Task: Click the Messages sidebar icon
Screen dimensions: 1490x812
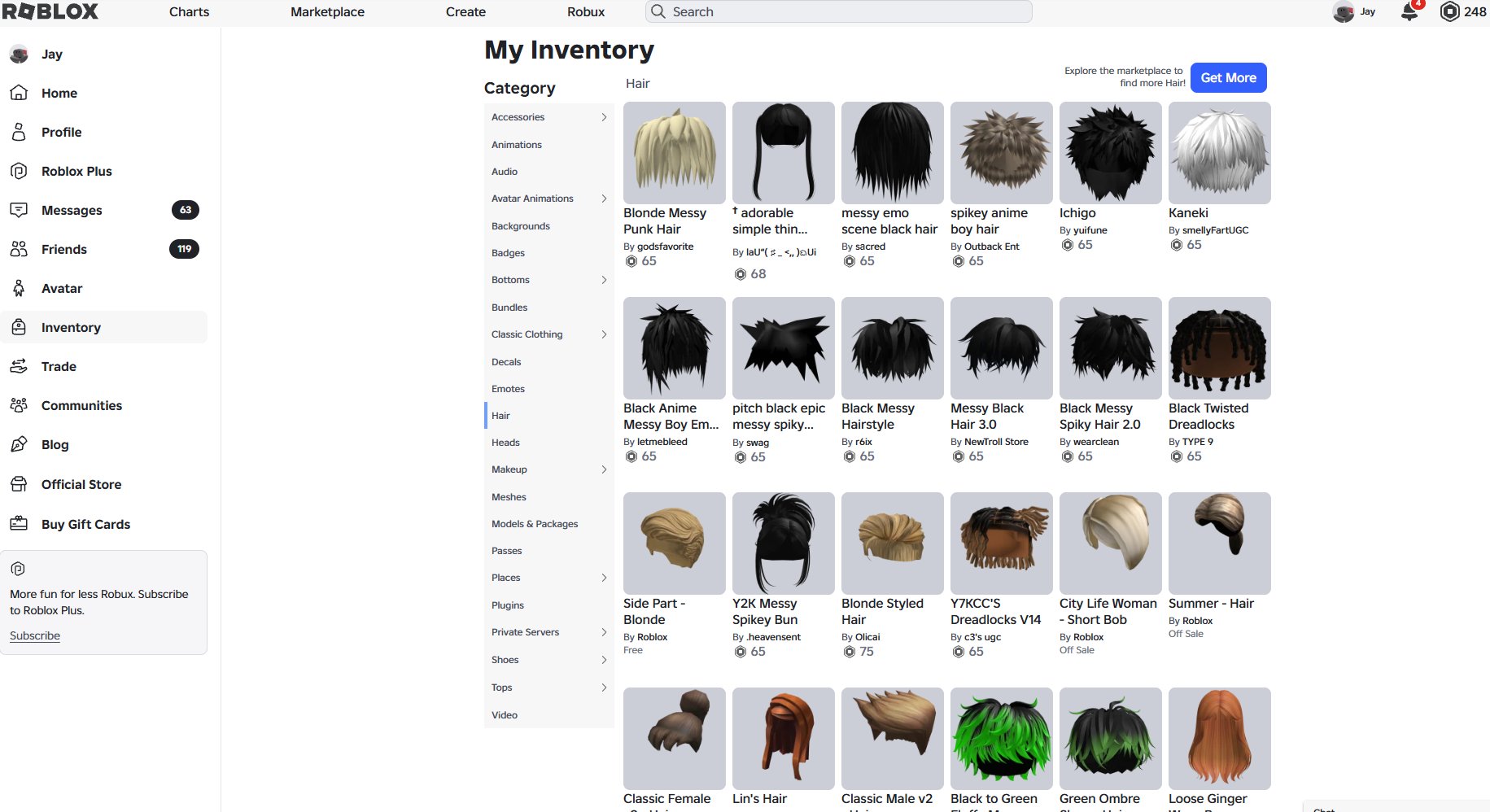Action: coord(19,210)
